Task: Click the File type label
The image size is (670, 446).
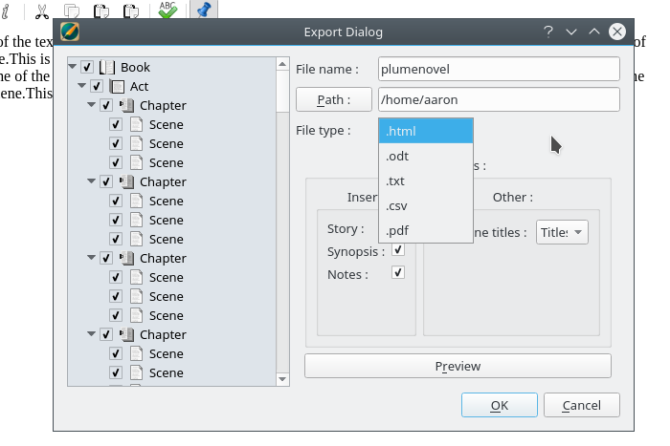Action: pos(323,130)
